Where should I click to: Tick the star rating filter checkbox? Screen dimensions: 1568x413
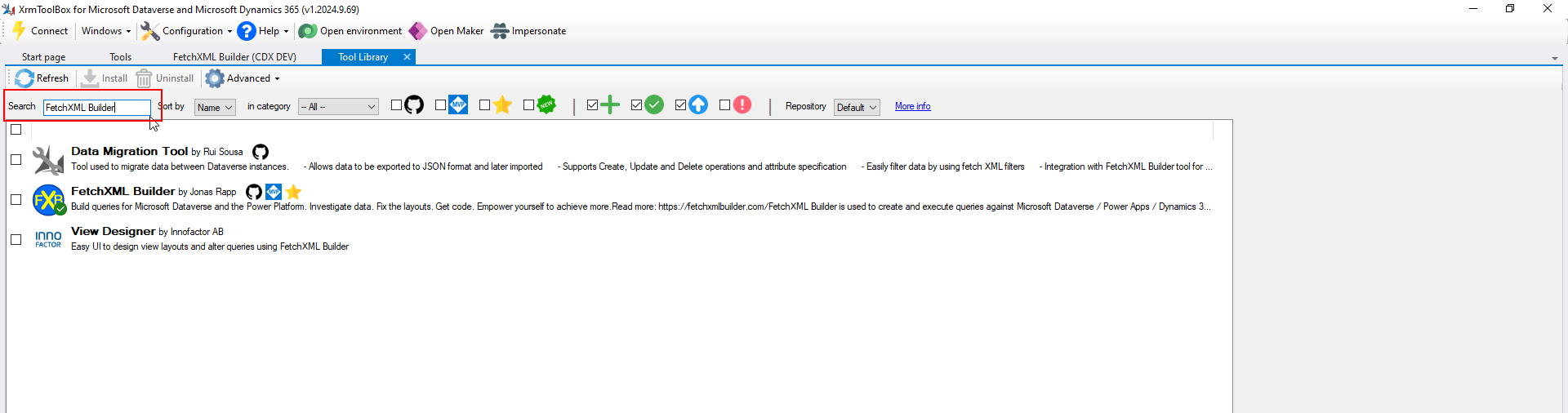coord(484,105)
